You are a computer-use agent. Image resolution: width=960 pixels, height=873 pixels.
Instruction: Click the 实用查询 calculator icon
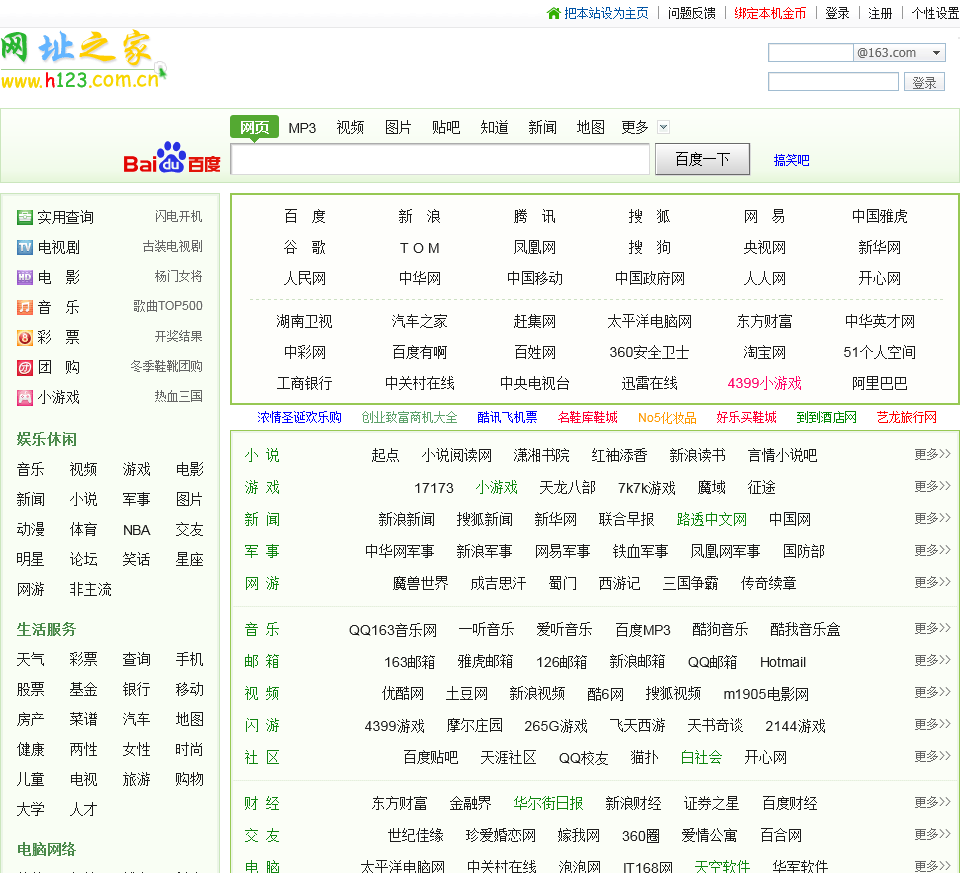click(x=25, y=217)
